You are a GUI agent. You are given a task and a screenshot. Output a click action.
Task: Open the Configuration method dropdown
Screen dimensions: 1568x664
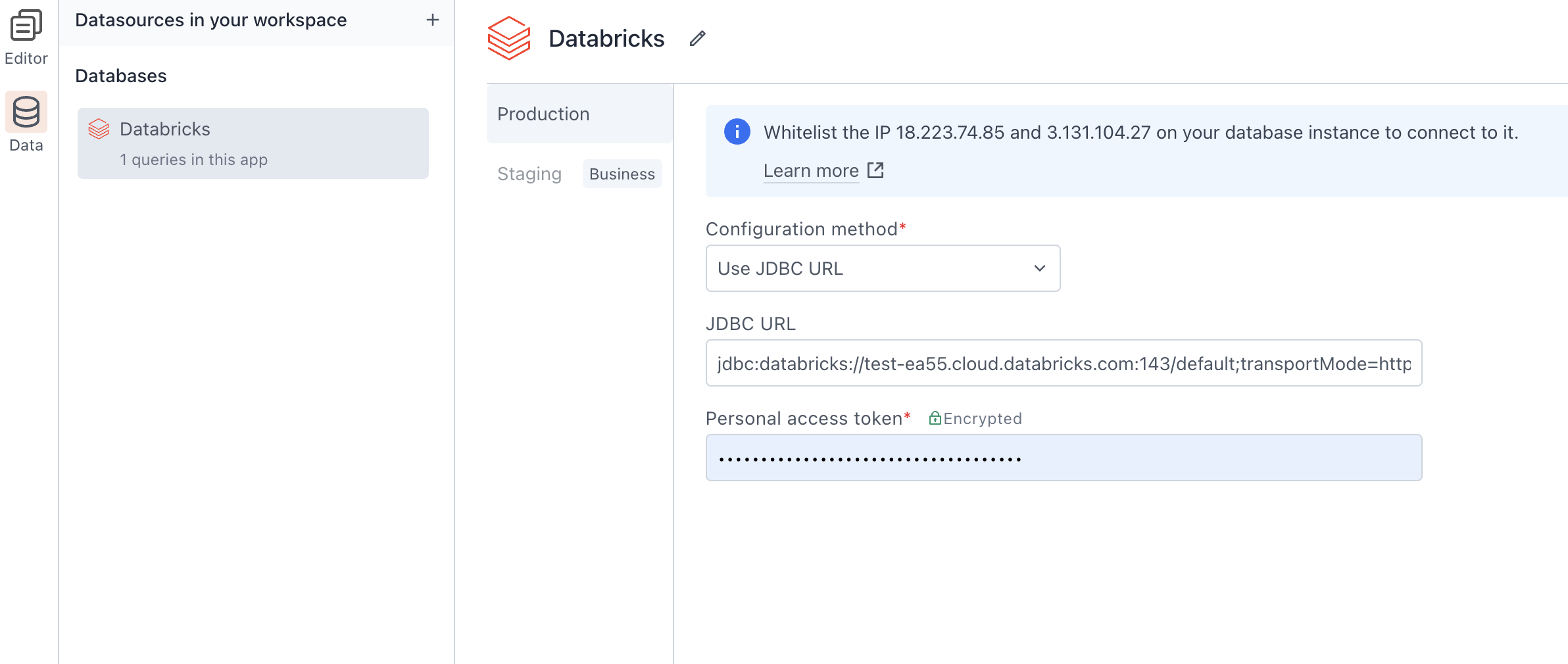(882, 268)
